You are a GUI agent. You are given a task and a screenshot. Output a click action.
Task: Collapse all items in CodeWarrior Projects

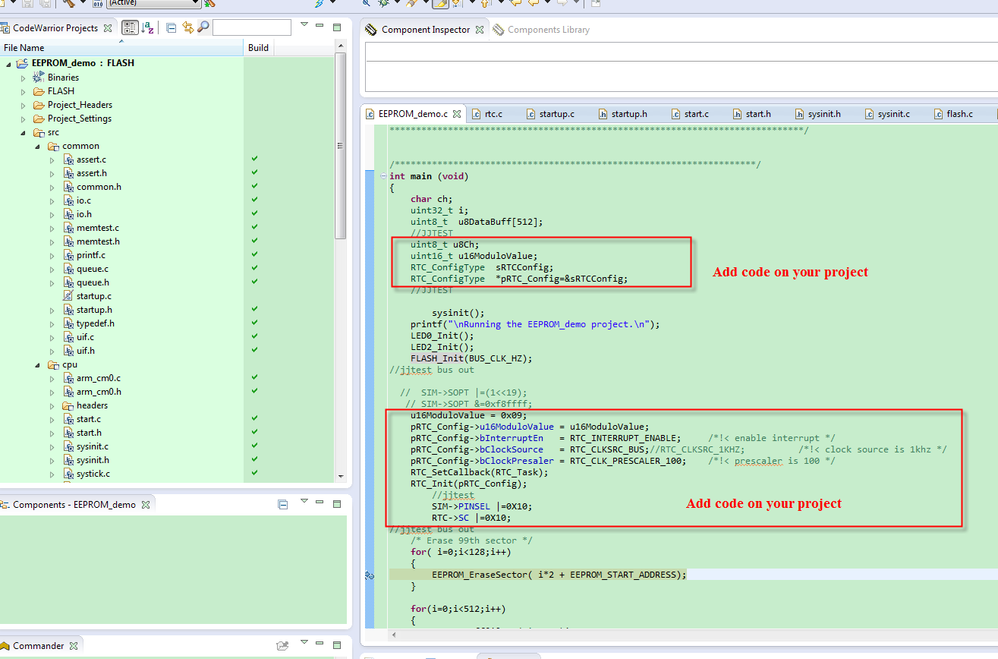[x=171, y=27]
